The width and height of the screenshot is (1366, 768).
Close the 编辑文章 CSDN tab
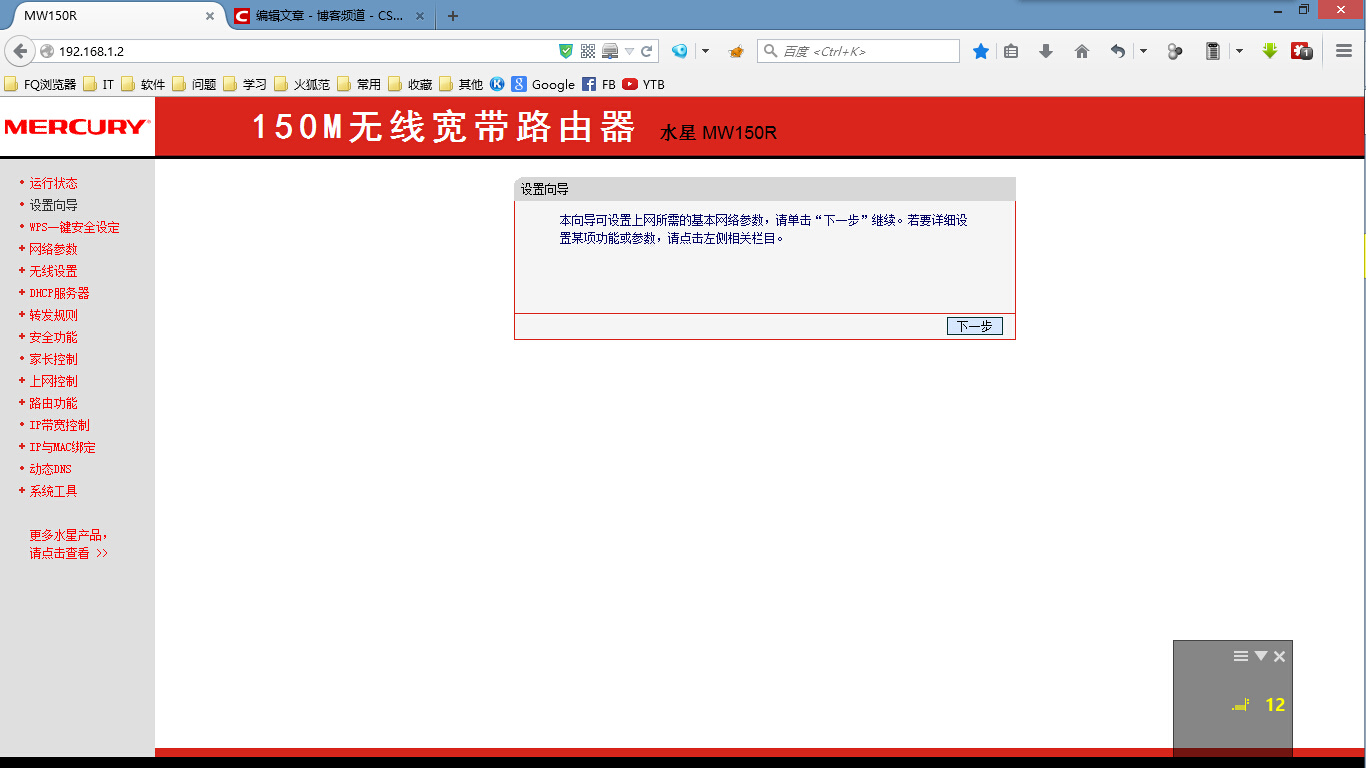(x=420, y=16)
